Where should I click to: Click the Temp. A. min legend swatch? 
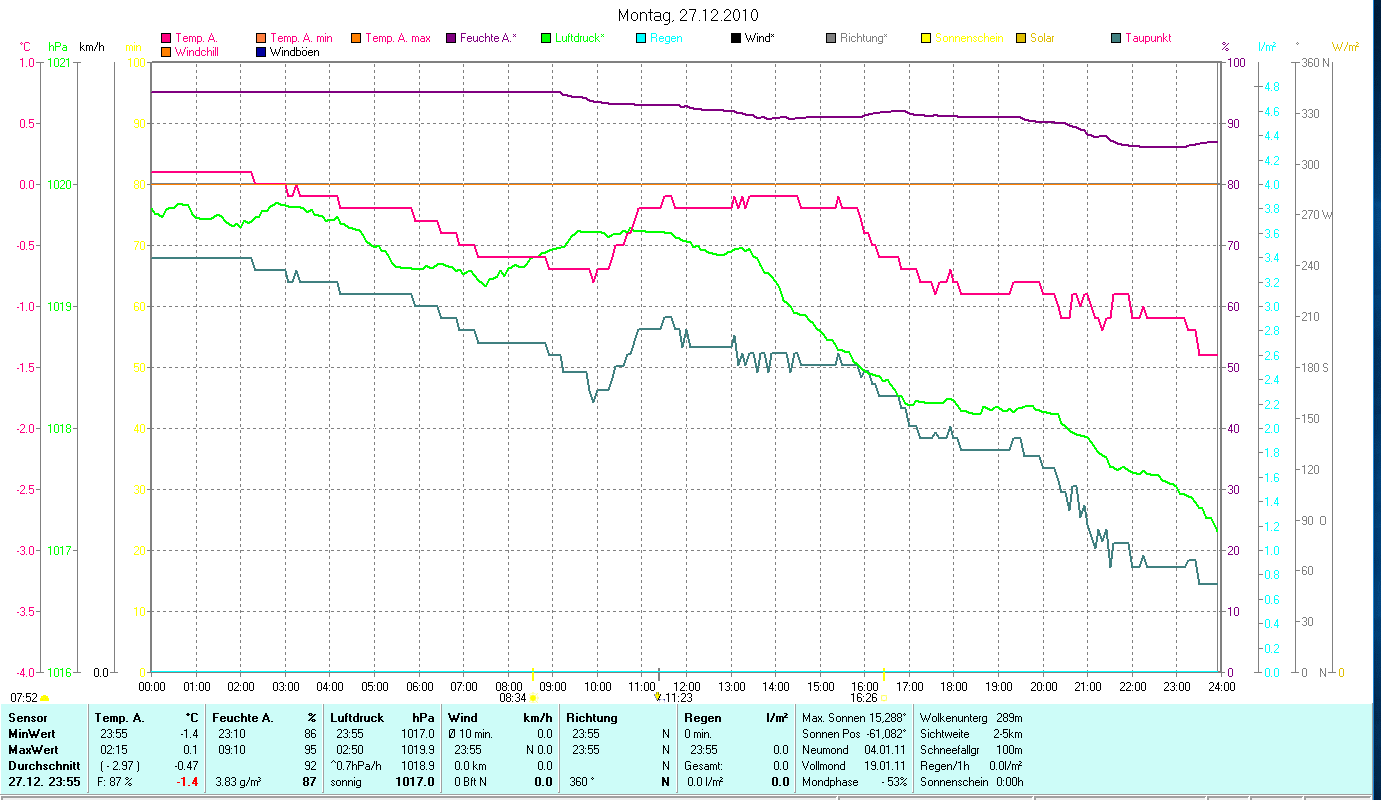(261, 38)
